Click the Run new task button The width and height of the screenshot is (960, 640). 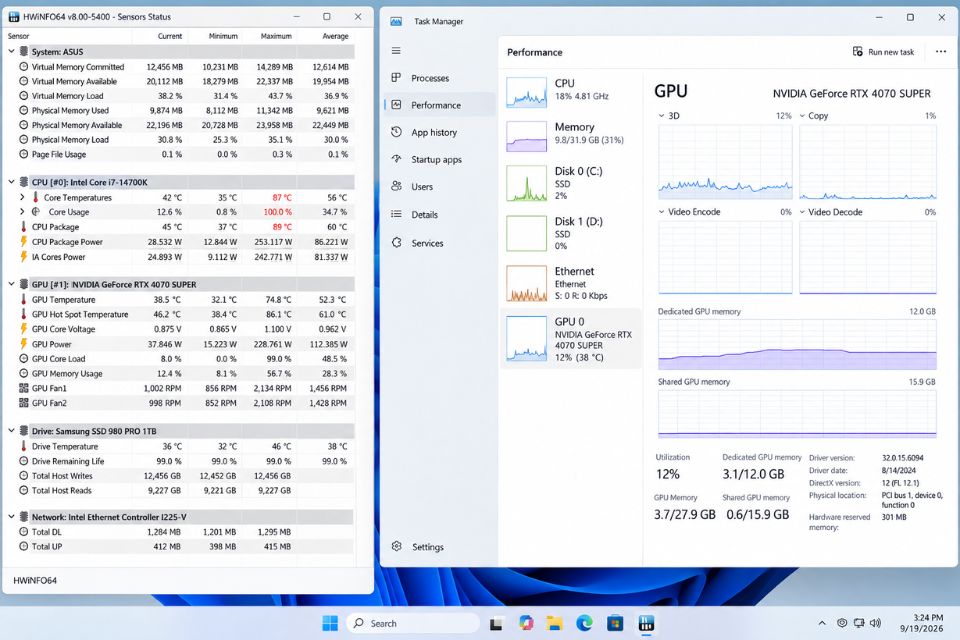(883, 52)
